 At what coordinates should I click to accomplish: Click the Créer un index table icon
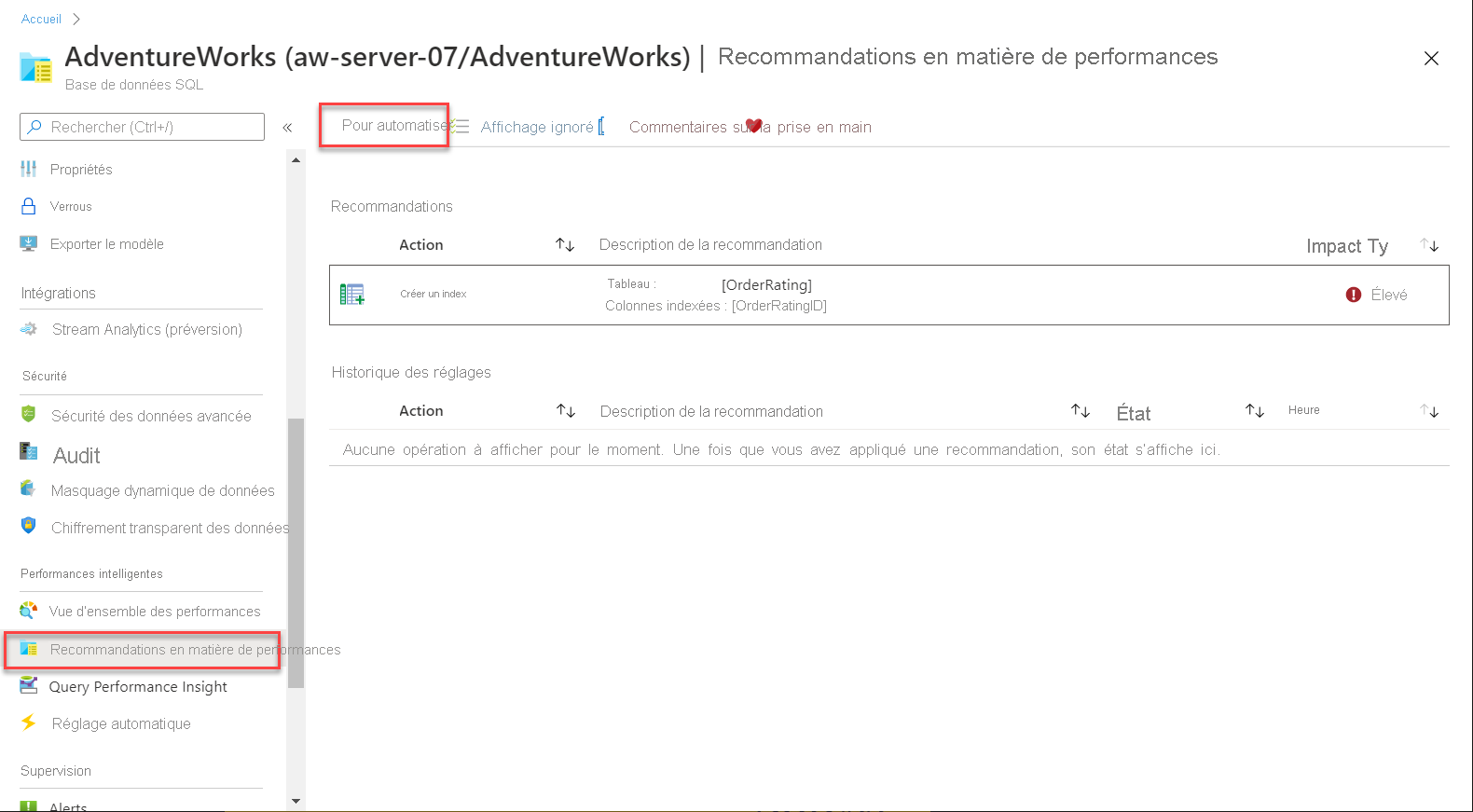point(352,295)
